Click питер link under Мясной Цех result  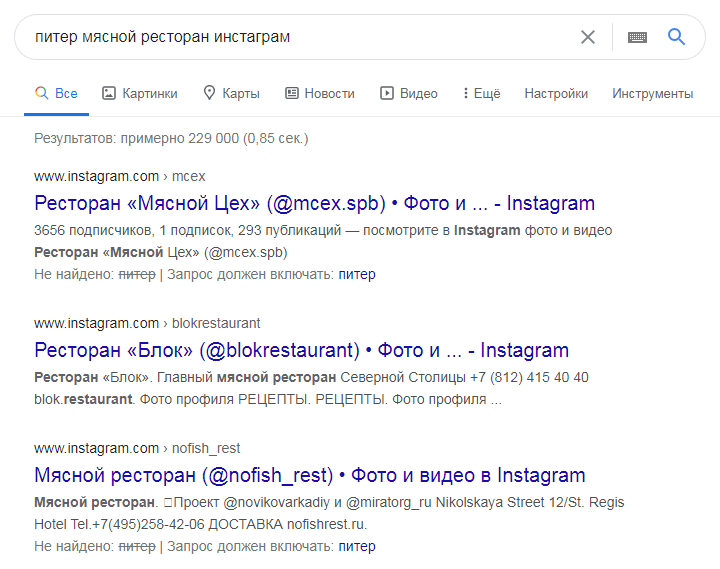click(357, 275)
